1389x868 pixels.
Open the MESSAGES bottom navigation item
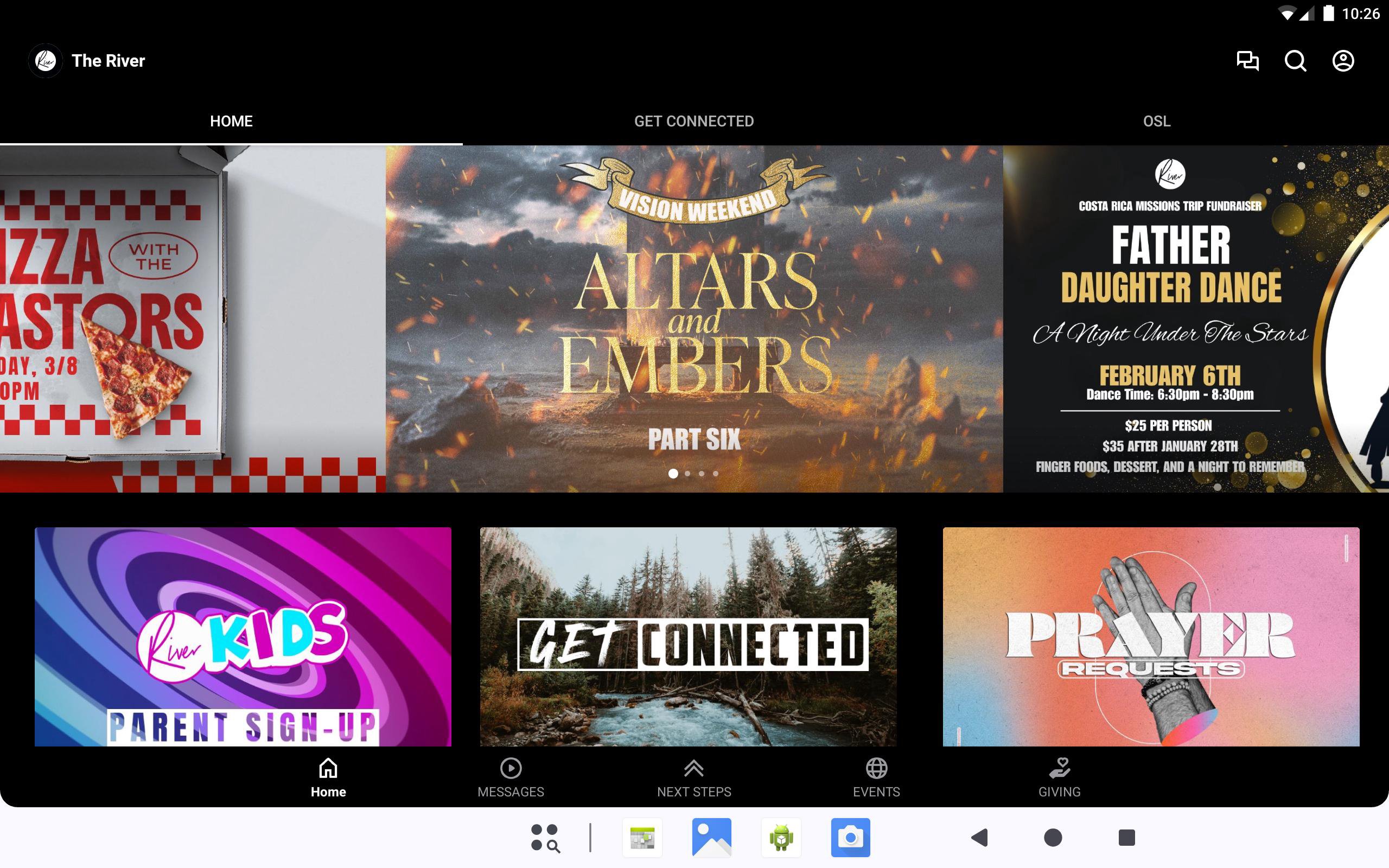point(510,777)
